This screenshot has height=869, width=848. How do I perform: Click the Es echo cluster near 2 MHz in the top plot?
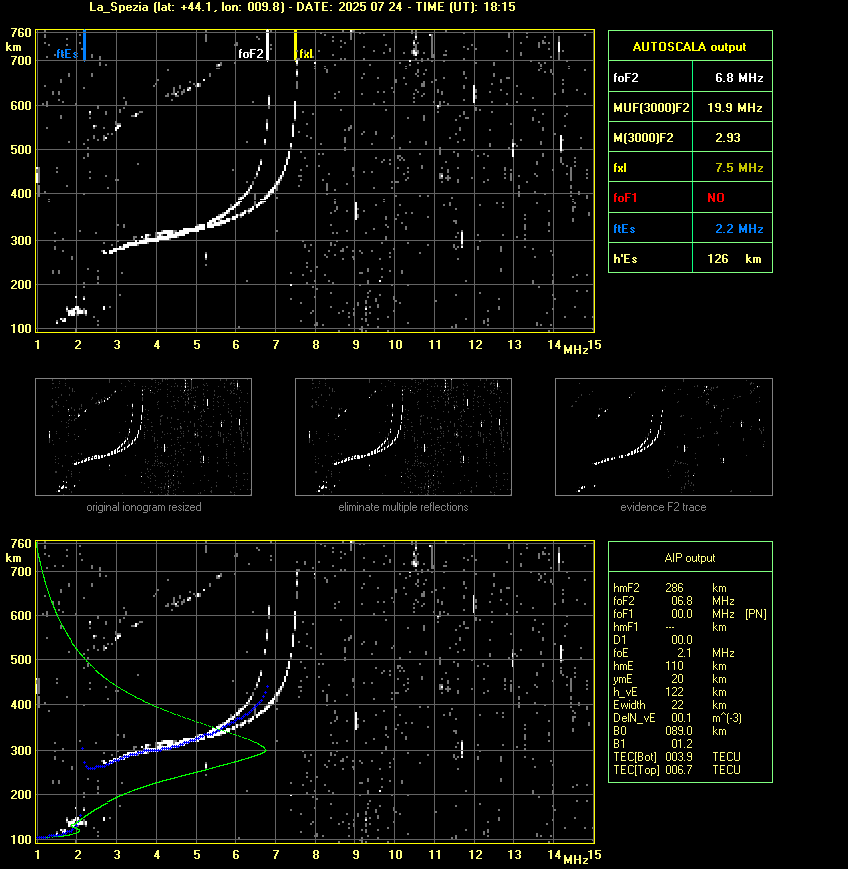pyautogui.click(x=76, y=312)
